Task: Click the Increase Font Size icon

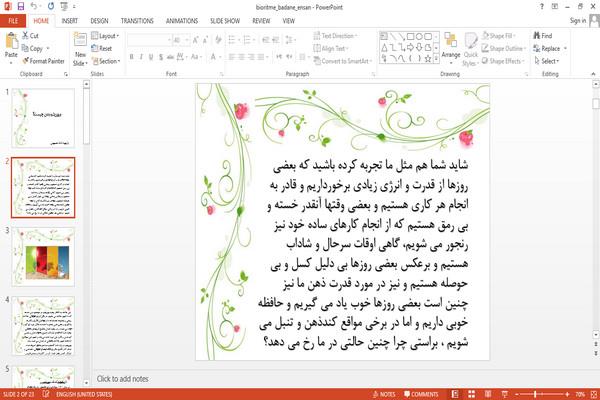Action: click(195, 40)
